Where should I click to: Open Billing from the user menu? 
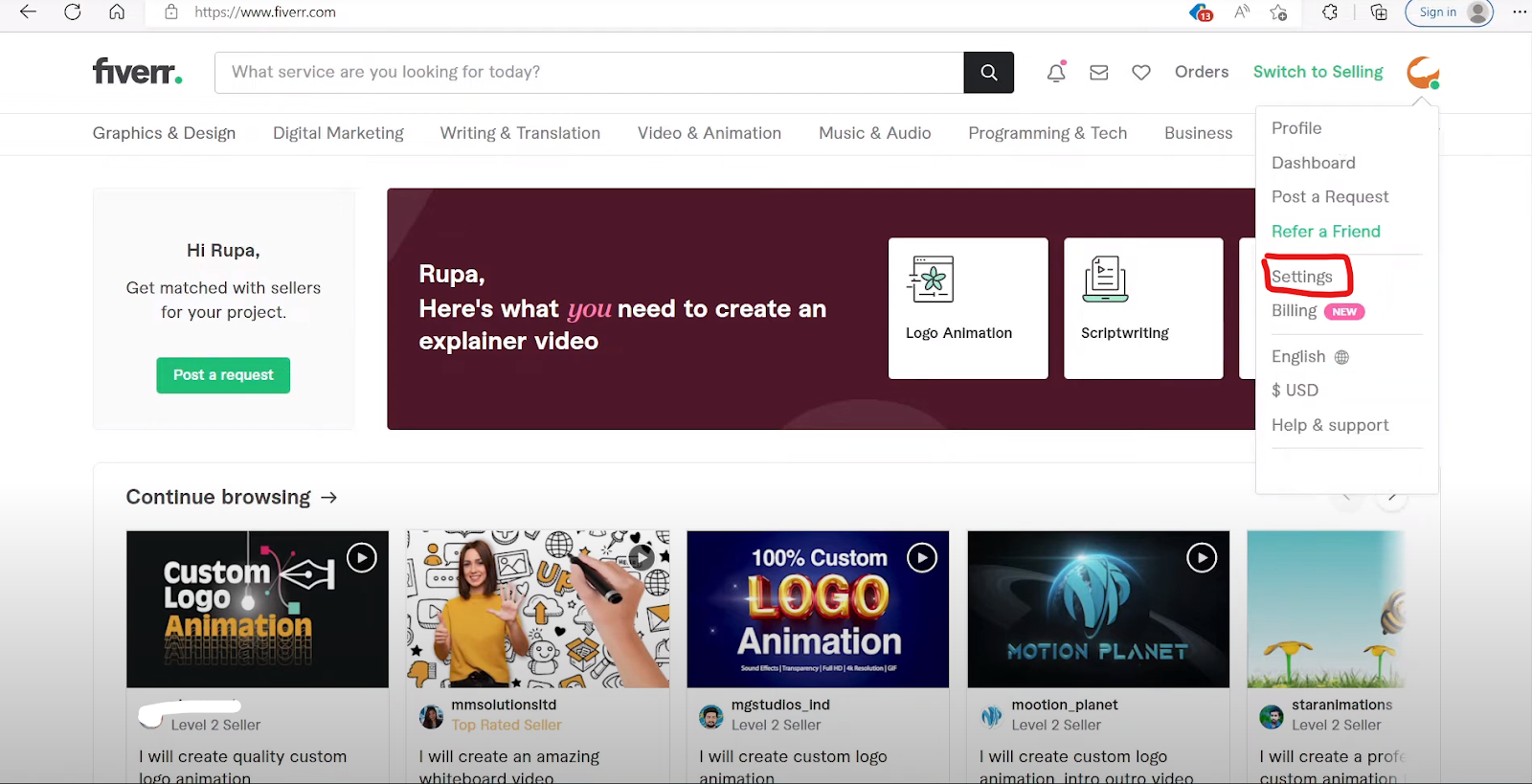pyautogui.click(x=1295, y=311)
